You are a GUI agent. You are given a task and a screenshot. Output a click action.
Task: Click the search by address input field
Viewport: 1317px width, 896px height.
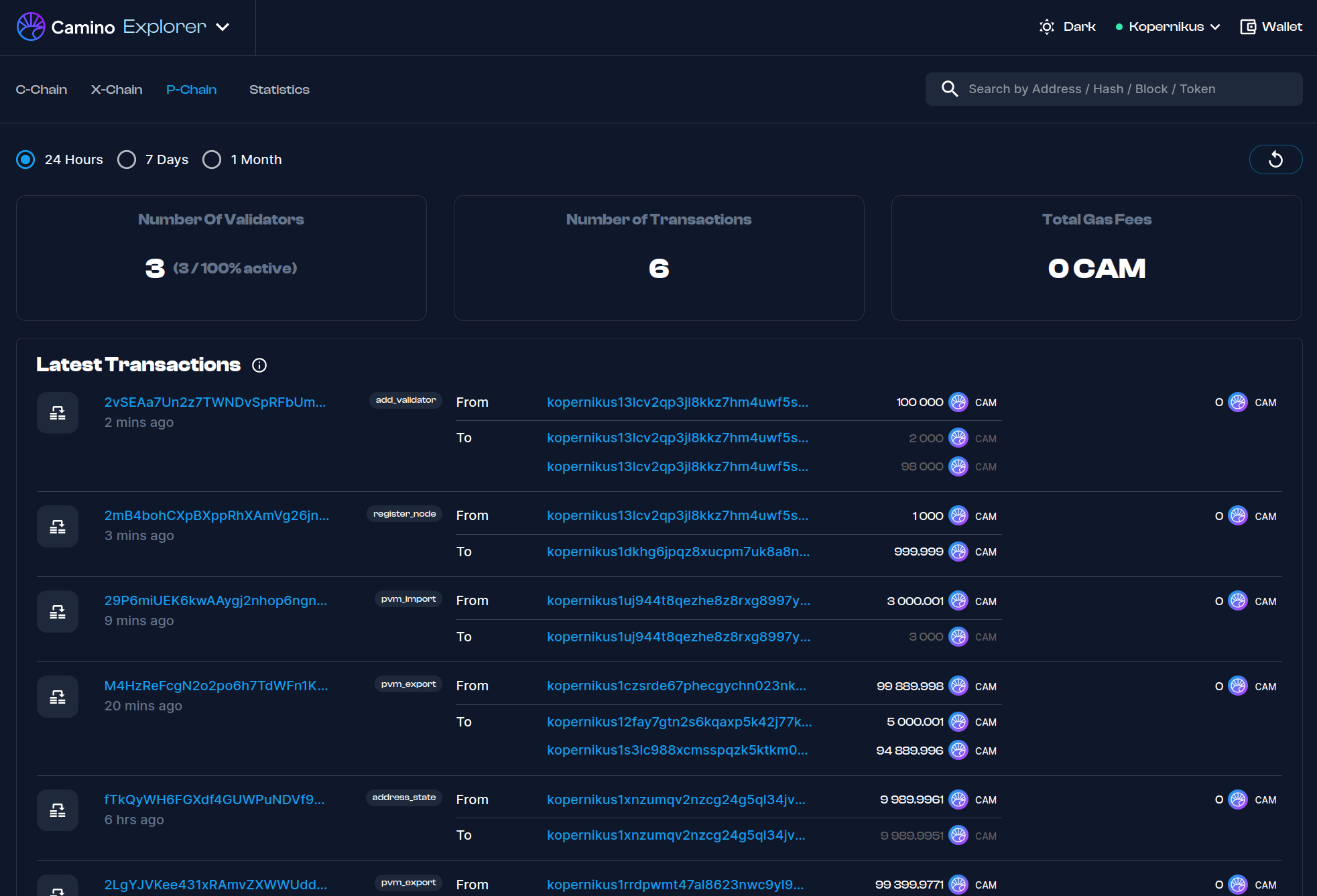point(1126,89)
